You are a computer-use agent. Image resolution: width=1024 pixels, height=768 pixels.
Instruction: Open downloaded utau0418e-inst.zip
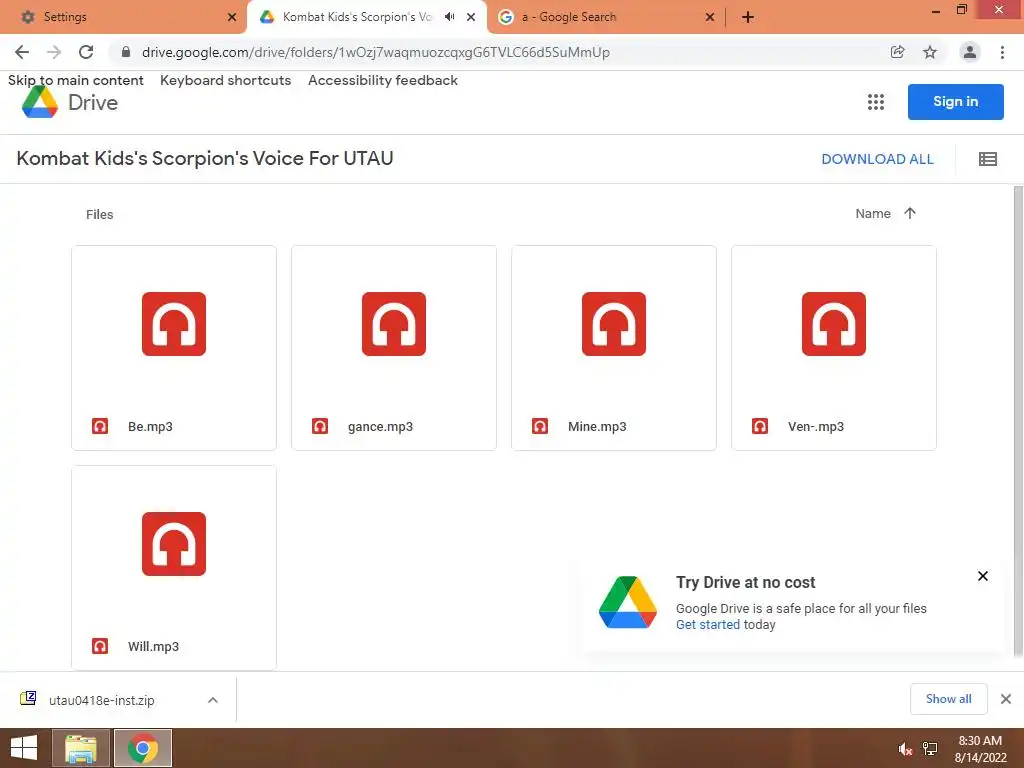pyautogui.click(x=101, y=700)
